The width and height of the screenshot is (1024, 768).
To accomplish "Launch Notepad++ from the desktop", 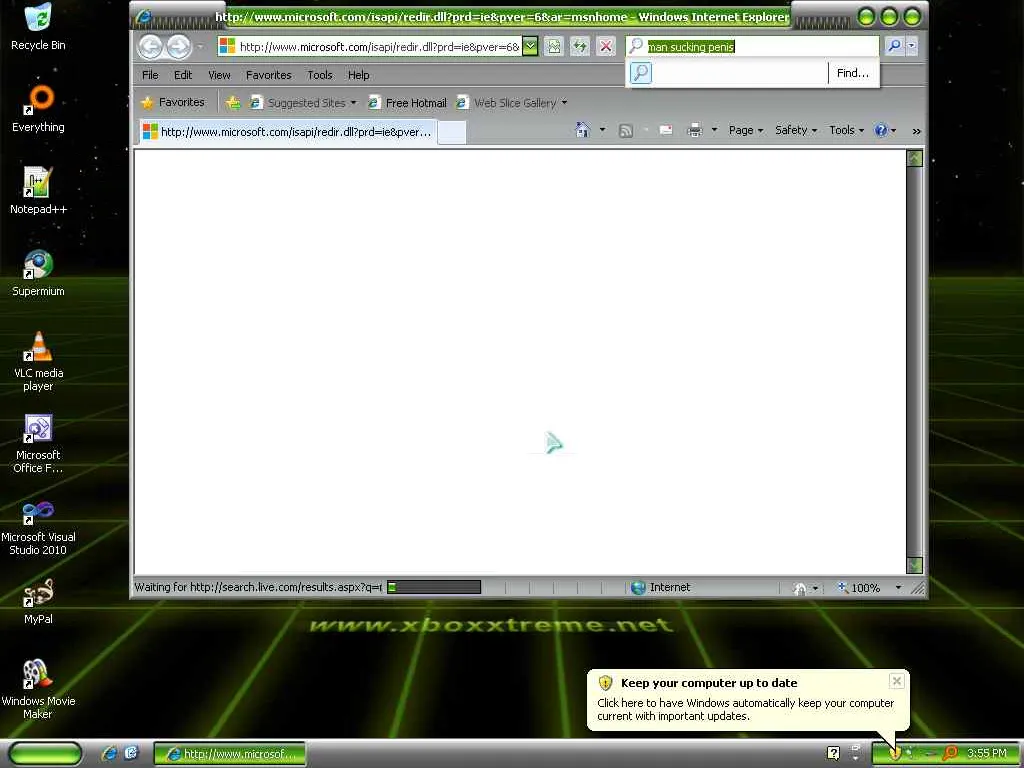I will [x=38, y=191].
